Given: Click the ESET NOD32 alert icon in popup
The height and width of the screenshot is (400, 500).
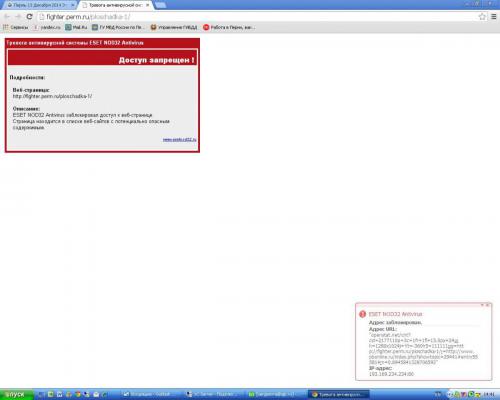Looking at the screenshot, I should pyautogui.click(x=362, y=314).
